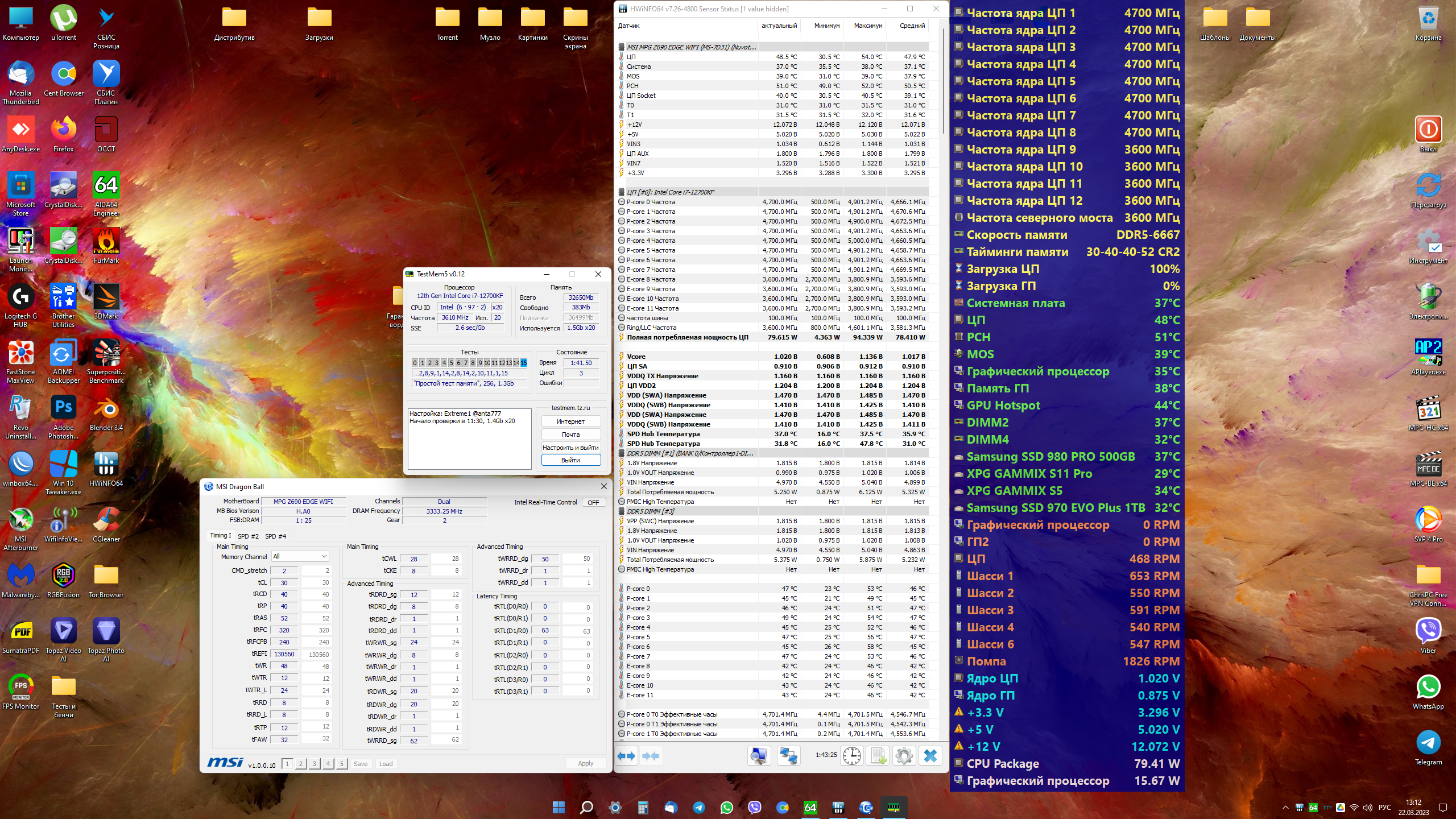Click the Выйти button in TestMem5
This screenshot has width=1456, height=819.
click(570, 460)
